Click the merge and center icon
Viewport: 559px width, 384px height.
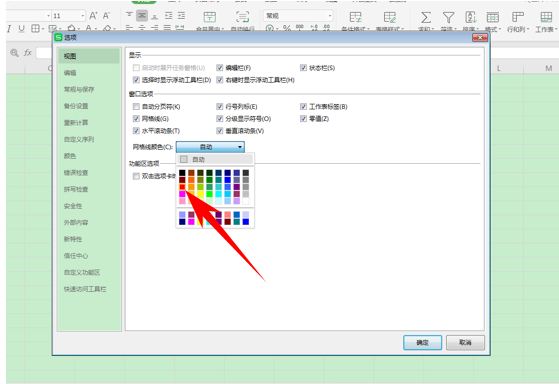(x=210, y=17)
